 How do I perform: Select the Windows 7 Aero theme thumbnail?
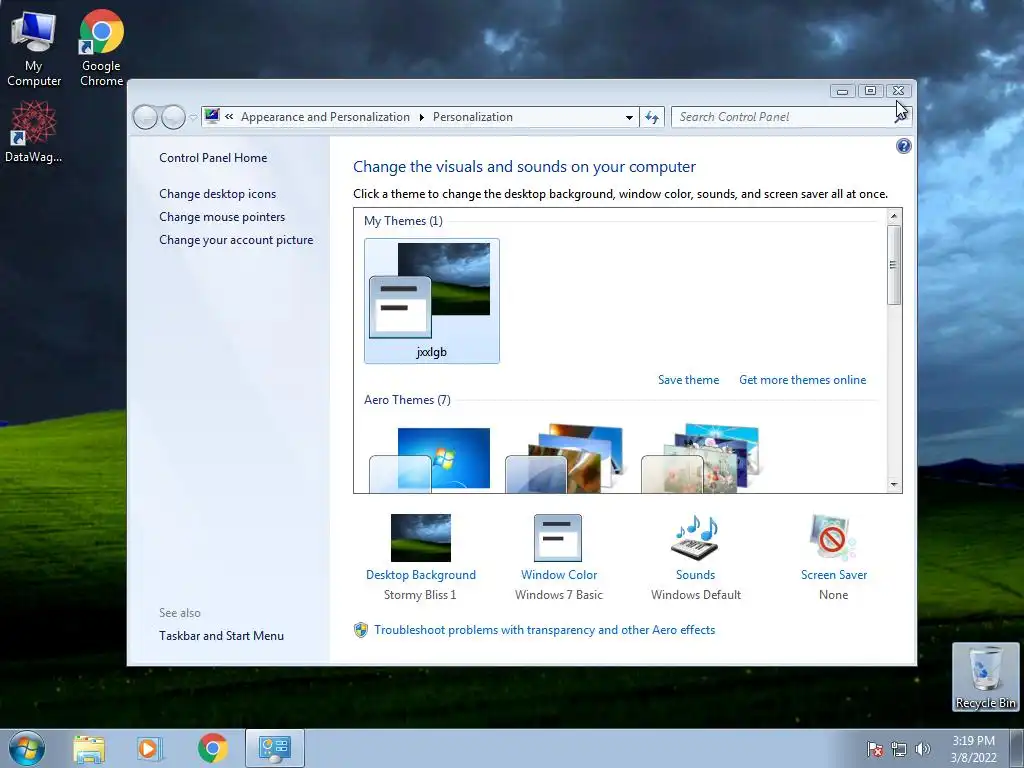[x=430, y=459]
